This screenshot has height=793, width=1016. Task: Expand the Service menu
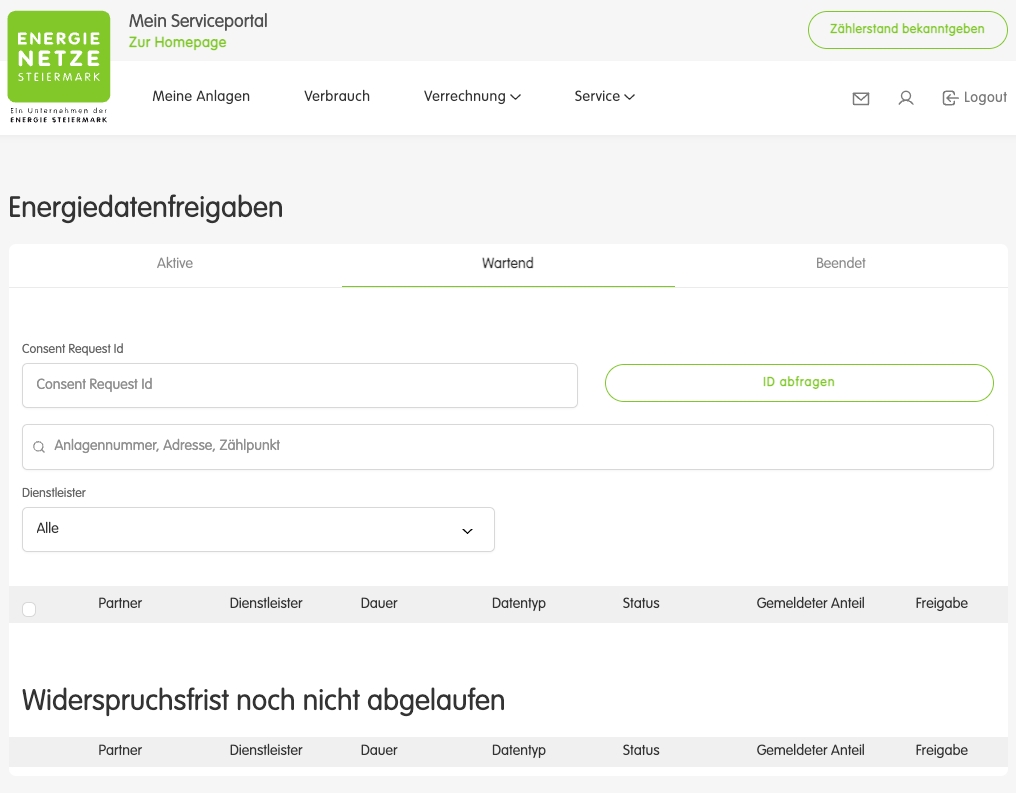click(x=604, y=97)
